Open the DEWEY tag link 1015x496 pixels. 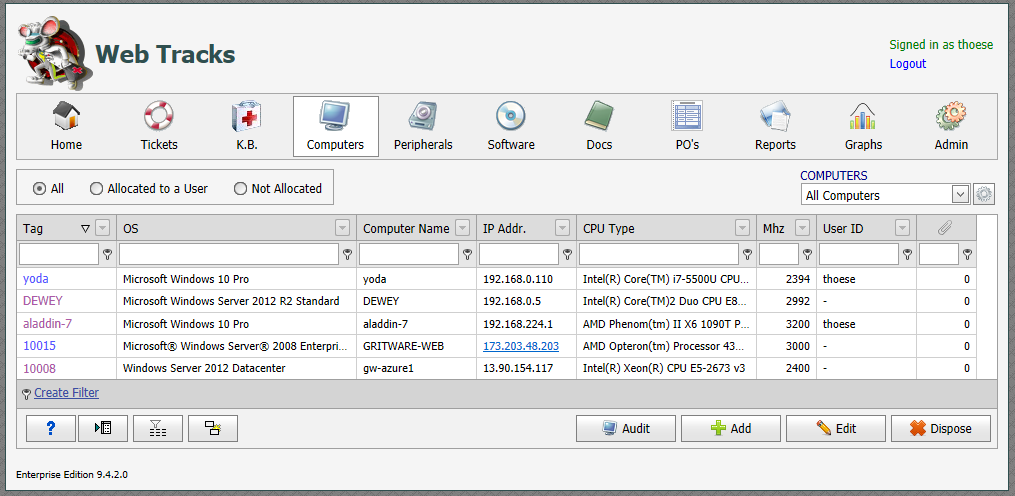point(41,301)
